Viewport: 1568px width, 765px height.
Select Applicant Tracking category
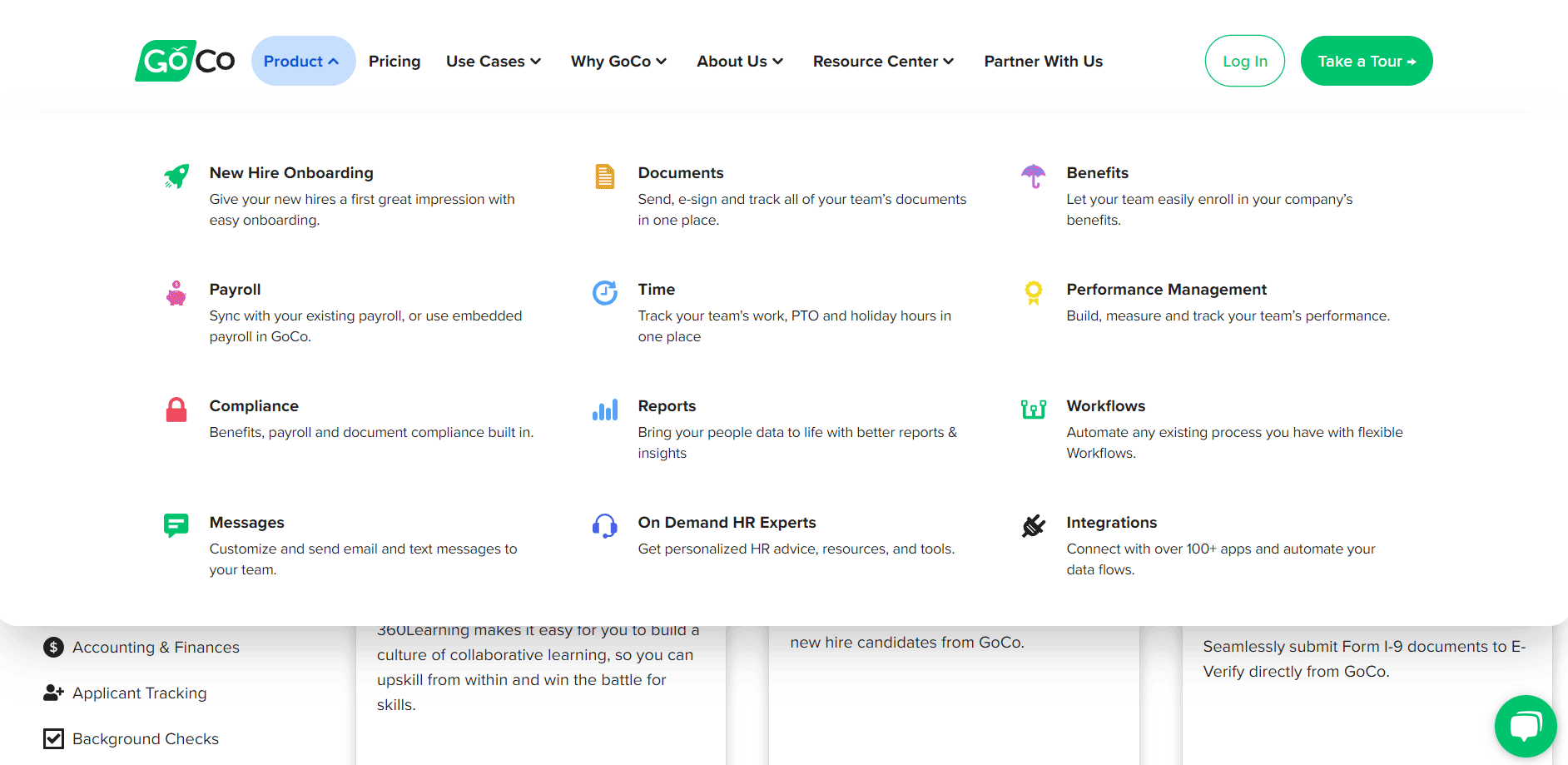pos(140,693)
